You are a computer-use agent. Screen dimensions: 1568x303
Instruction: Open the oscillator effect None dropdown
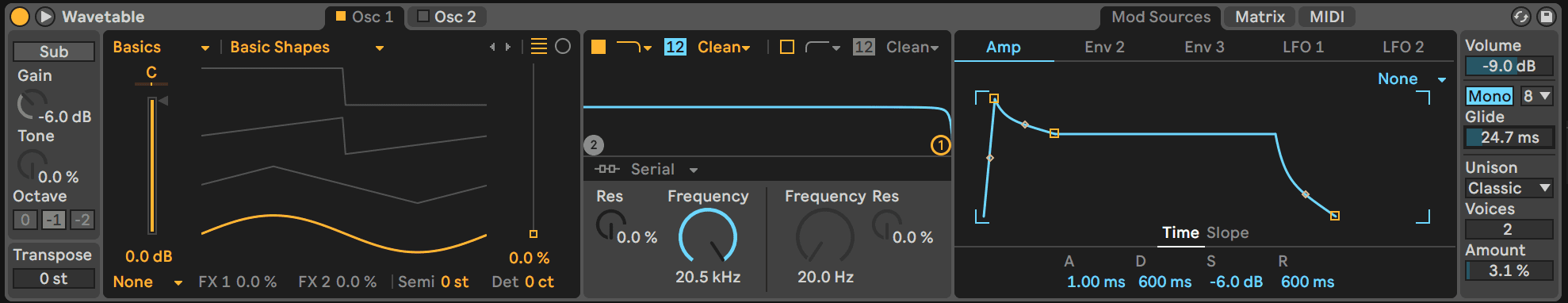click(x=147, y=282)
